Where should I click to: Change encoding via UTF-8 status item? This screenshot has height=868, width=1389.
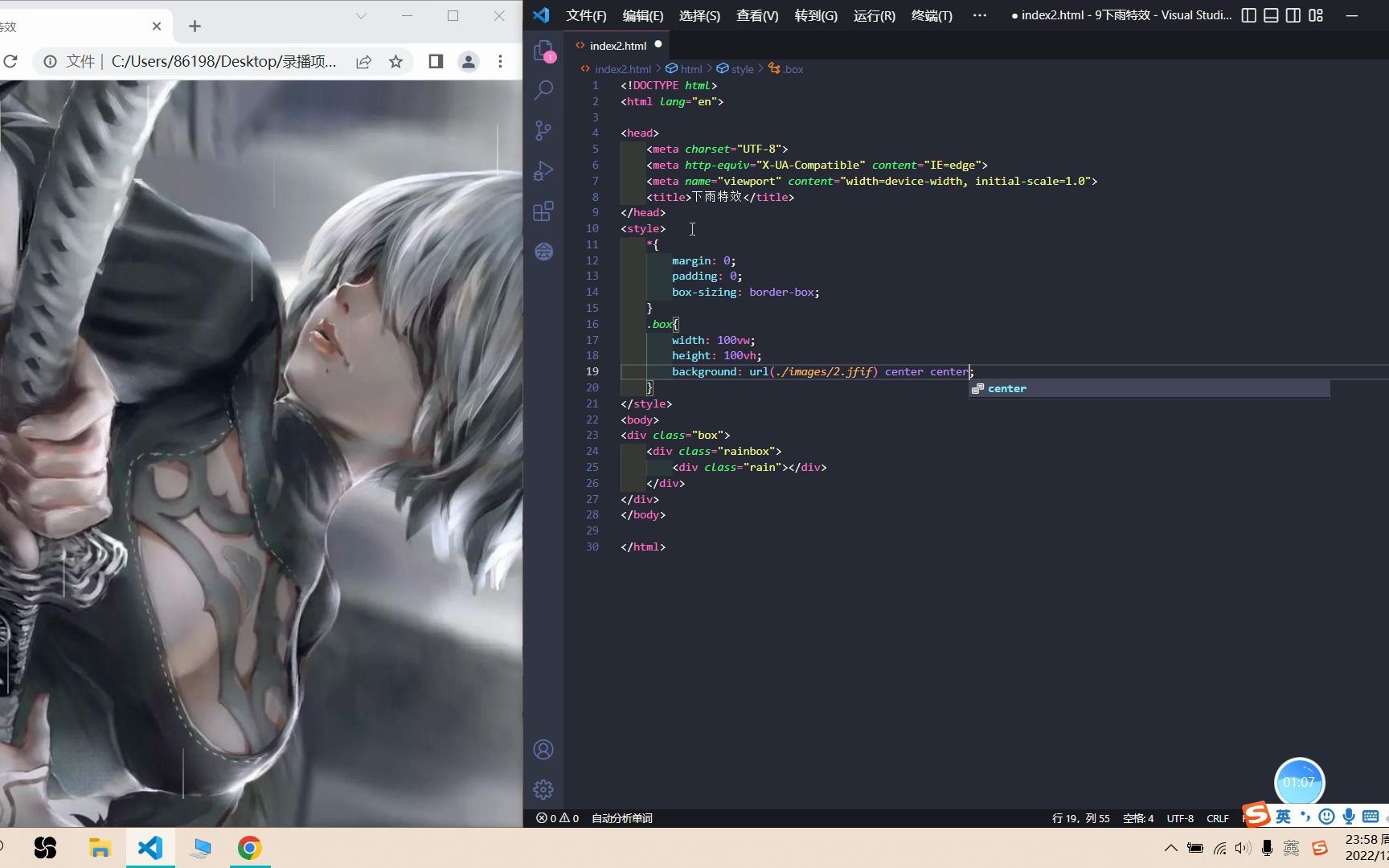click(x=1180, y=818)
